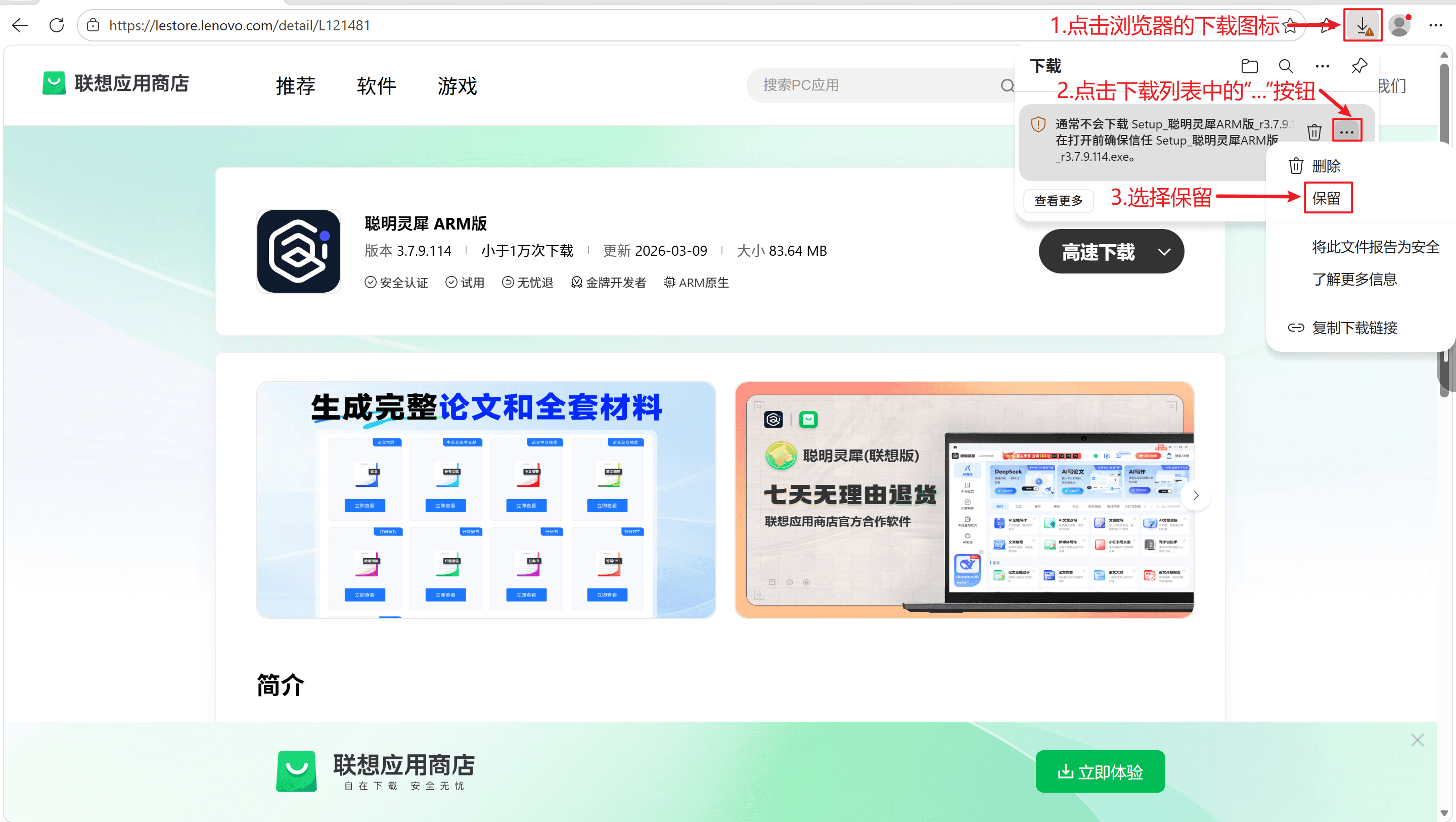Pin the downloads panel with the pin icon
The image size is (1456, 822).
1359,66
